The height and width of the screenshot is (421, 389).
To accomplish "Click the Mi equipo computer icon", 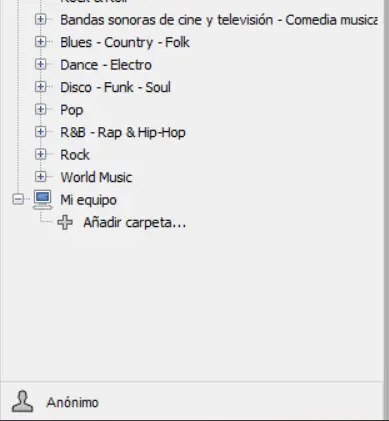I will coord(43,200).
